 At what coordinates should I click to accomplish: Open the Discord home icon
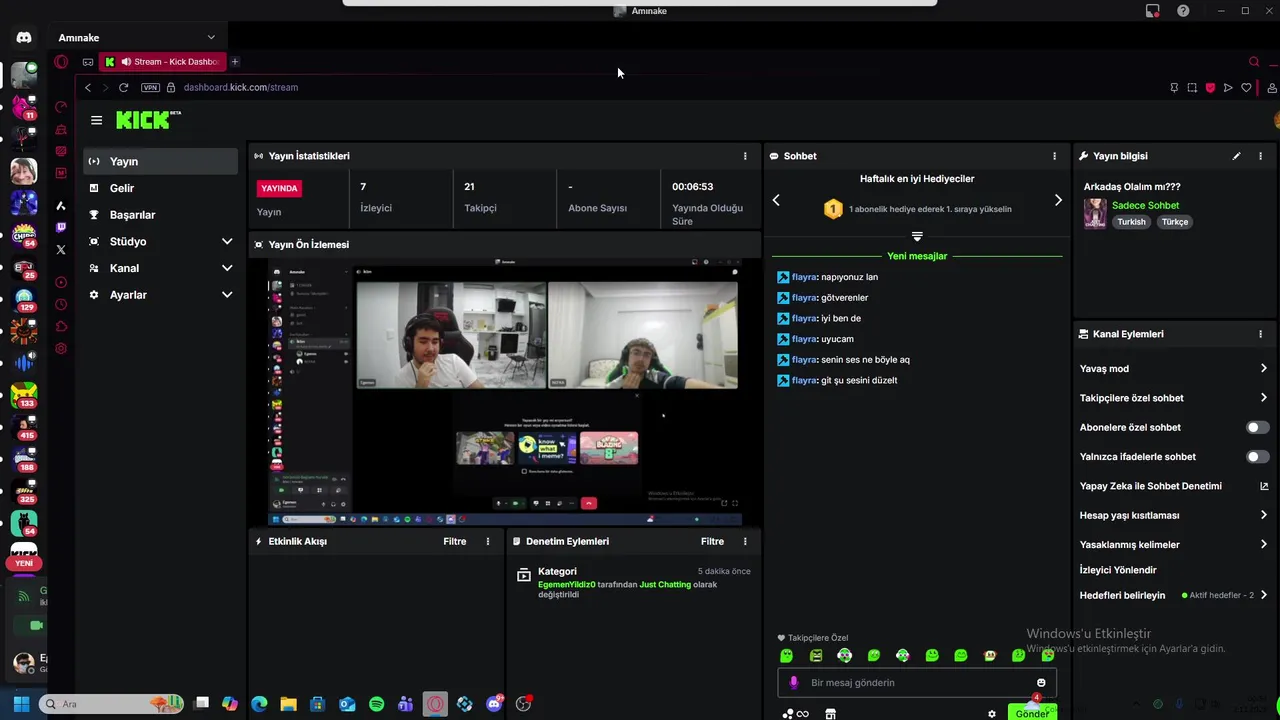(x=24, y=38)
